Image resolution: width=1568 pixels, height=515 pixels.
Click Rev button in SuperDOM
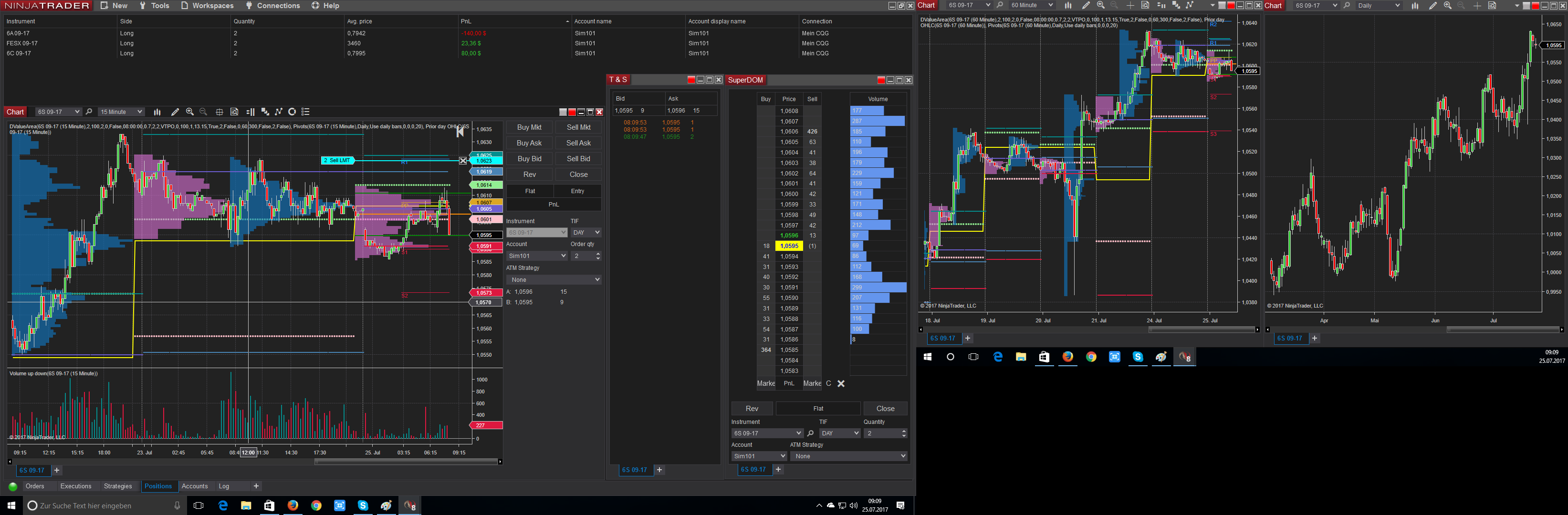pos(752,409)
